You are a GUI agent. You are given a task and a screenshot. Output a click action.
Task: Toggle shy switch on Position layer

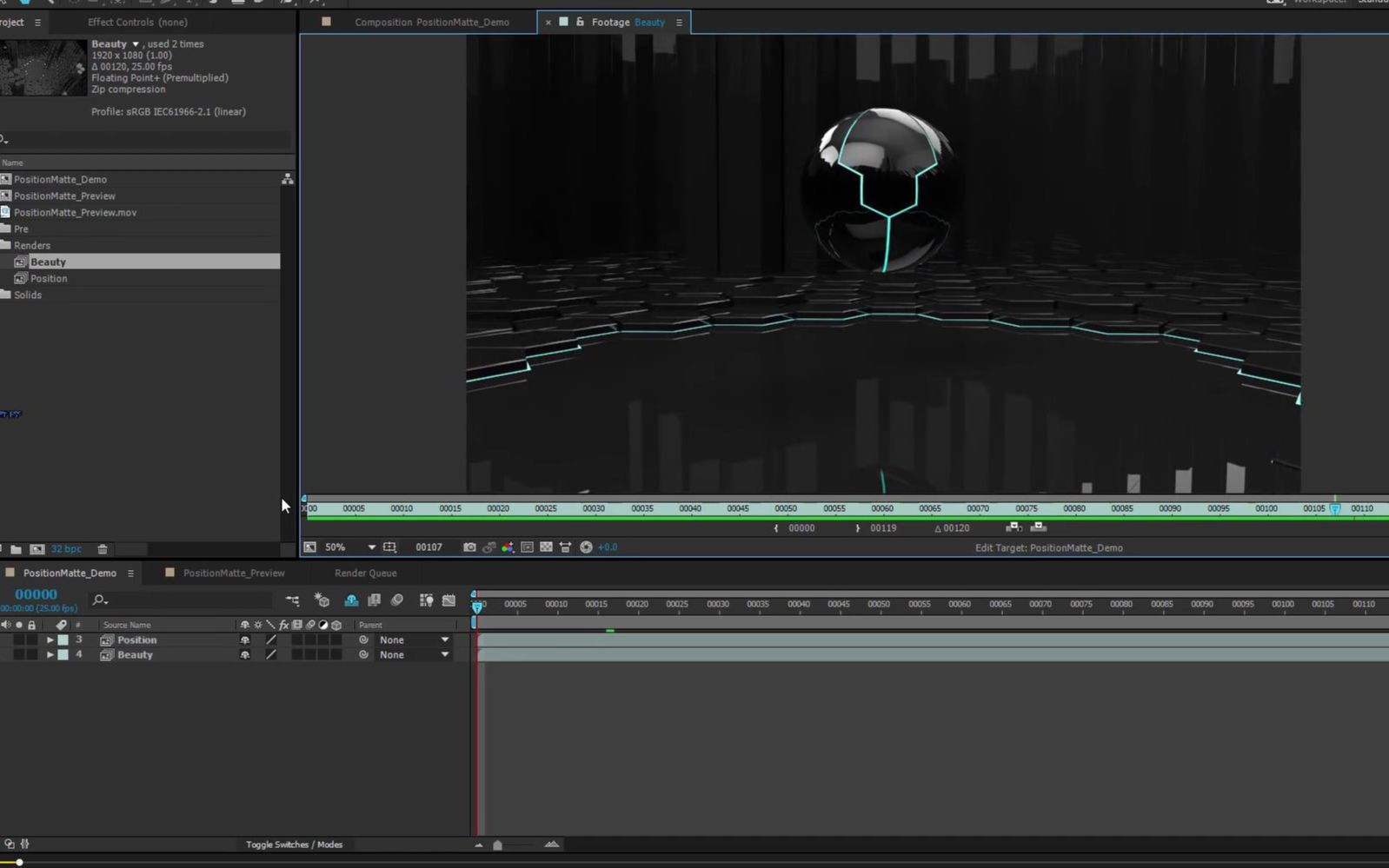245,640
